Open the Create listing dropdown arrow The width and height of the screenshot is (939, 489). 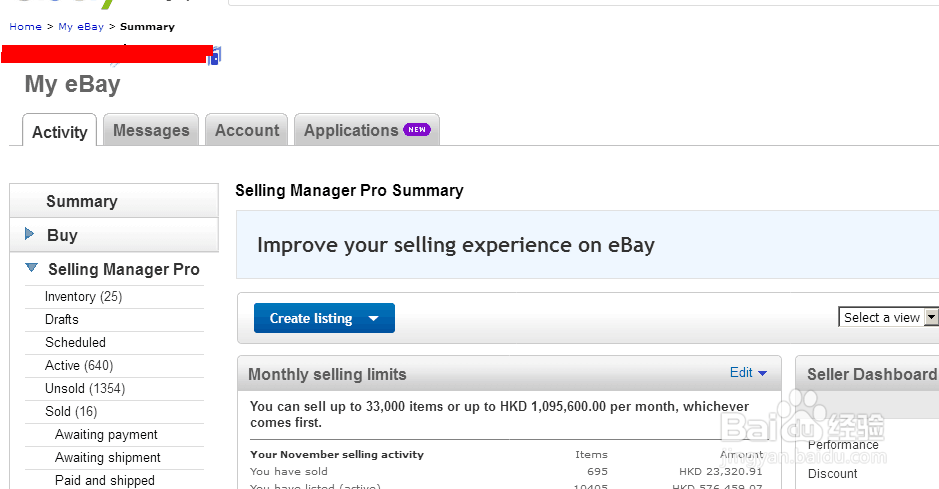[374, 318]
